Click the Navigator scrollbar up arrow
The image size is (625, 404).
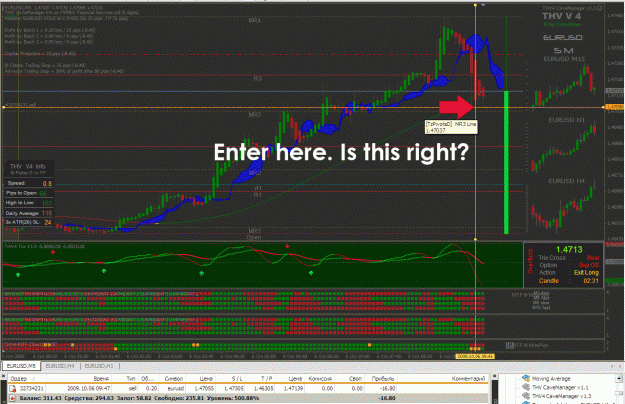(x=619, y=379)
